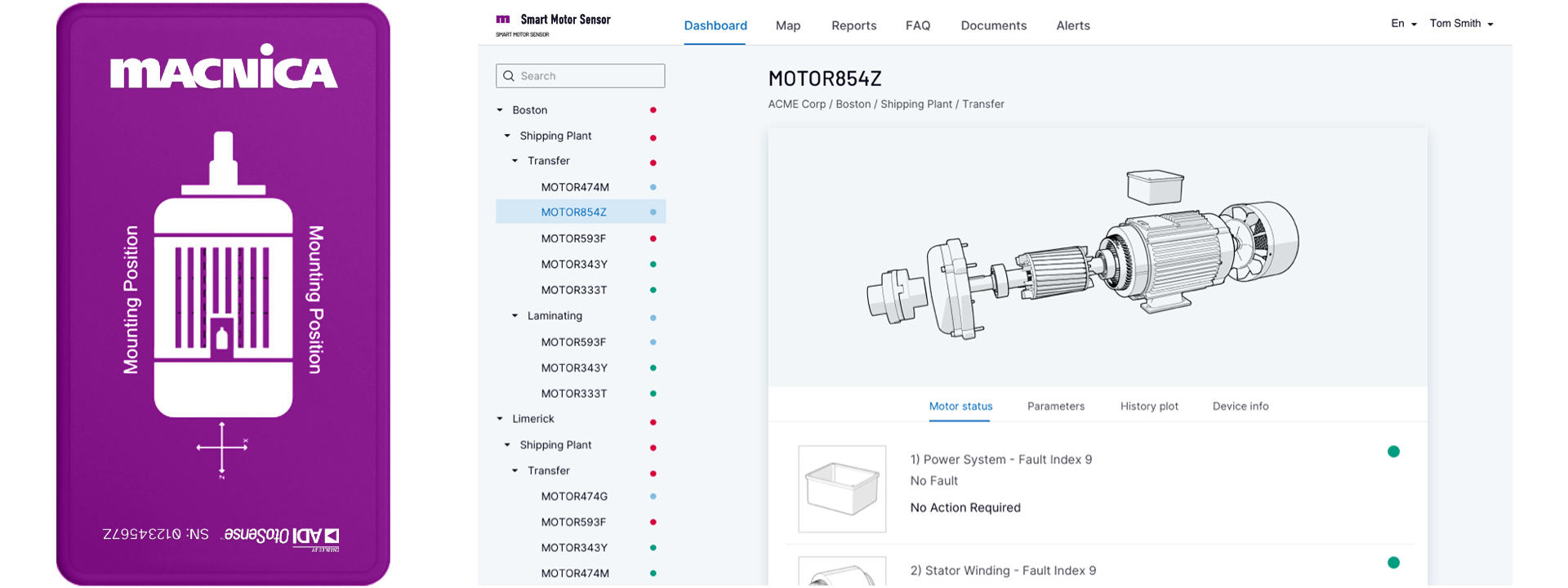
Task: Click the Smart Motor Sensor logo icon
Action: tap(503, 20)
